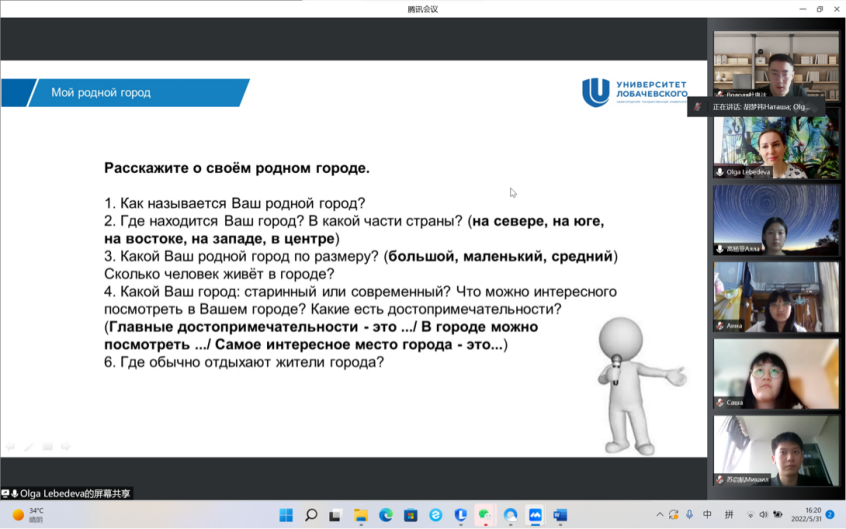
Task: Click Анна's muted microphone icon
Action: pyautogui.click(x=720, y=326)
